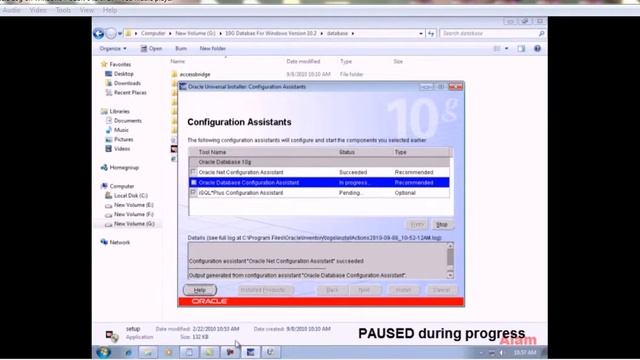This screenshot has height=360, width=640.
Task: Open Local Disk (C:) in navigation pane
Action: [131, 196]
